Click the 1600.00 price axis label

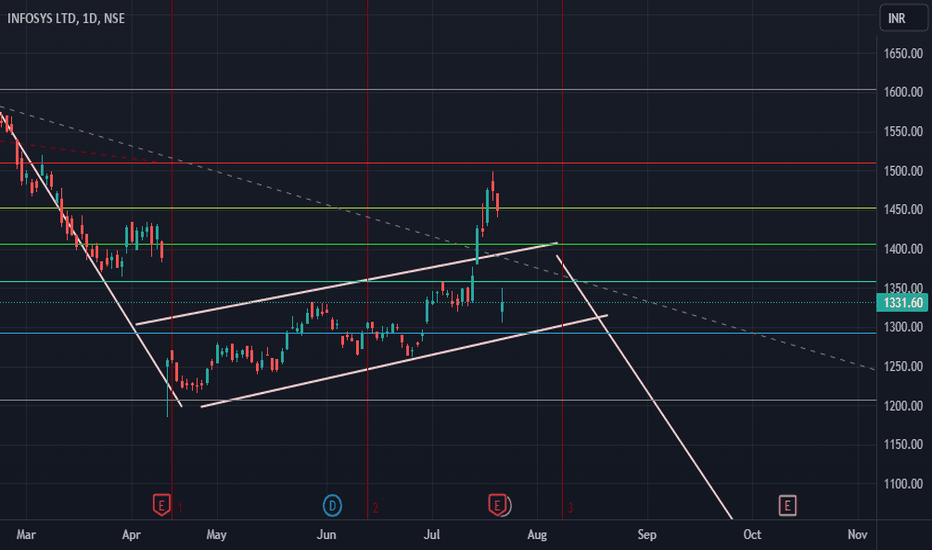pos(903,92)
